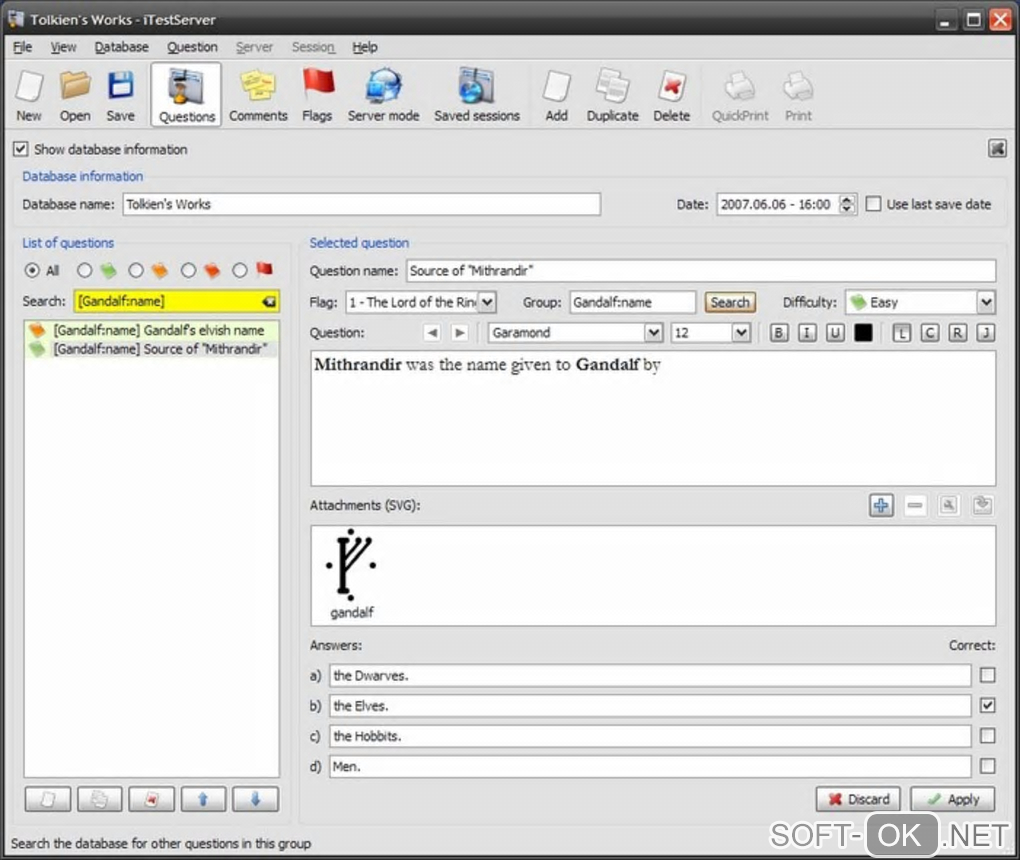
Task: Enable Use last save date checkbox
Action: 873,204
